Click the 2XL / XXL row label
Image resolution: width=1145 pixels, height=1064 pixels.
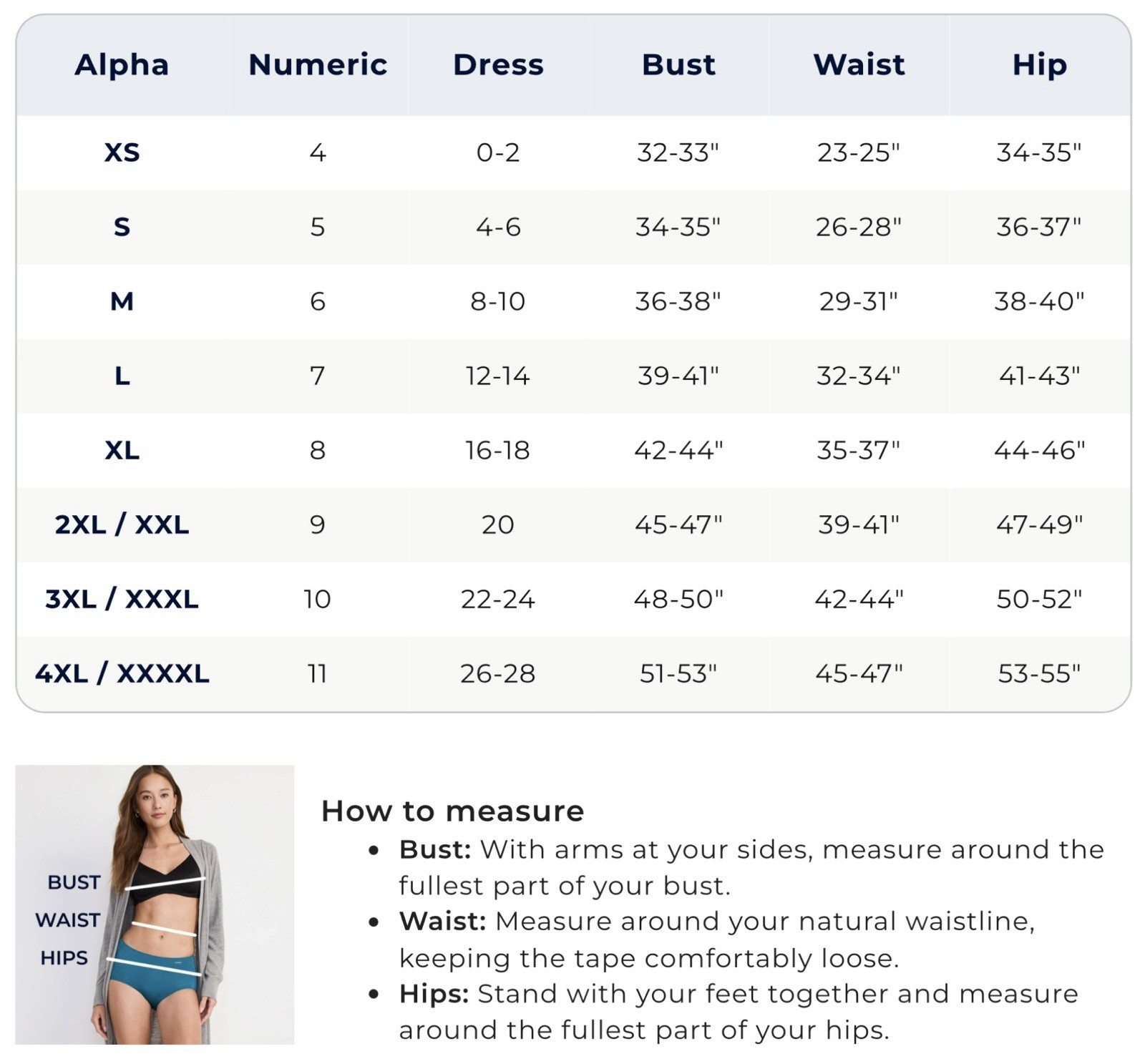tap(122, 524)
